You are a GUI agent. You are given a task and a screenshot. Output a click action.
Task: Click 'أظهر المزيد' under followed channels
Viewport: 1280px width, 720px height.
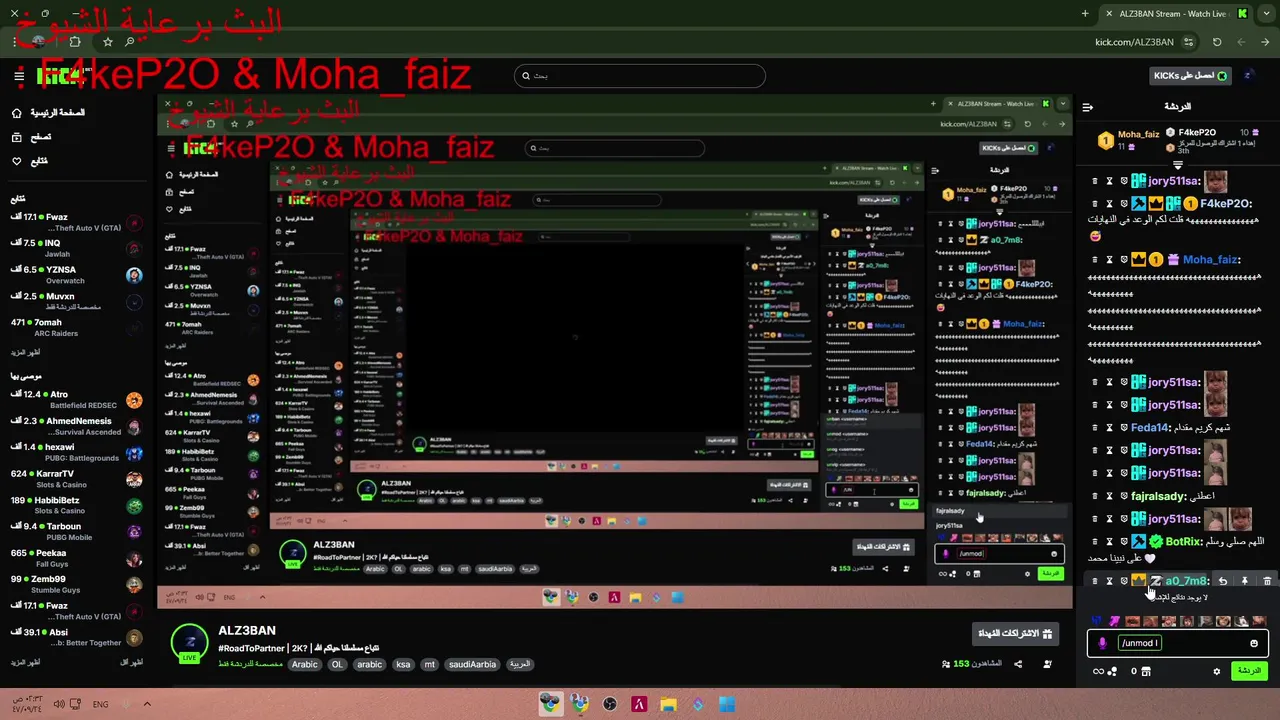coord(26,353)
